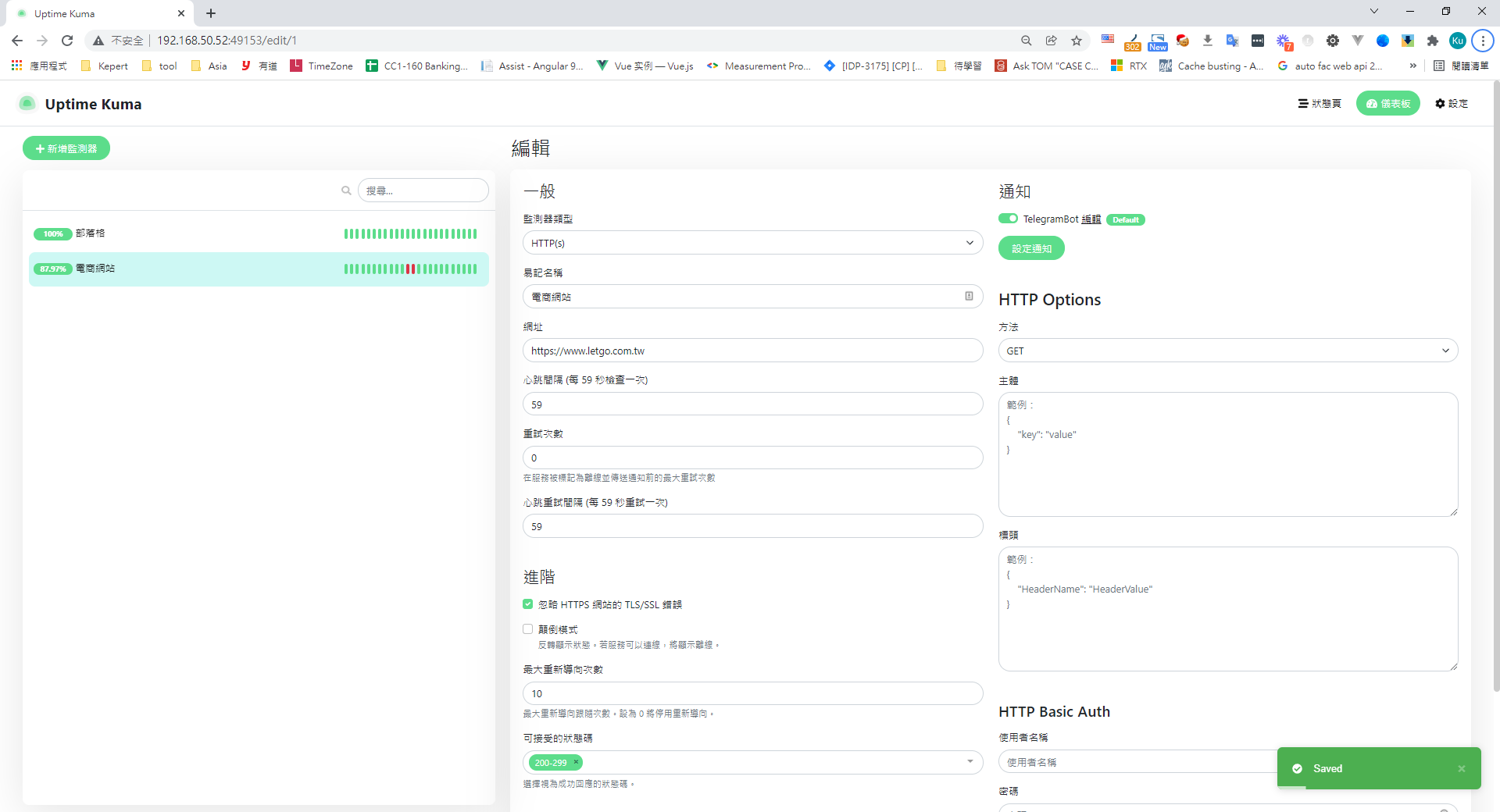The height and width of the screenshot is (812, 1500).
Task: Remove the 200-299 status code tag
Action: [577, 762]
